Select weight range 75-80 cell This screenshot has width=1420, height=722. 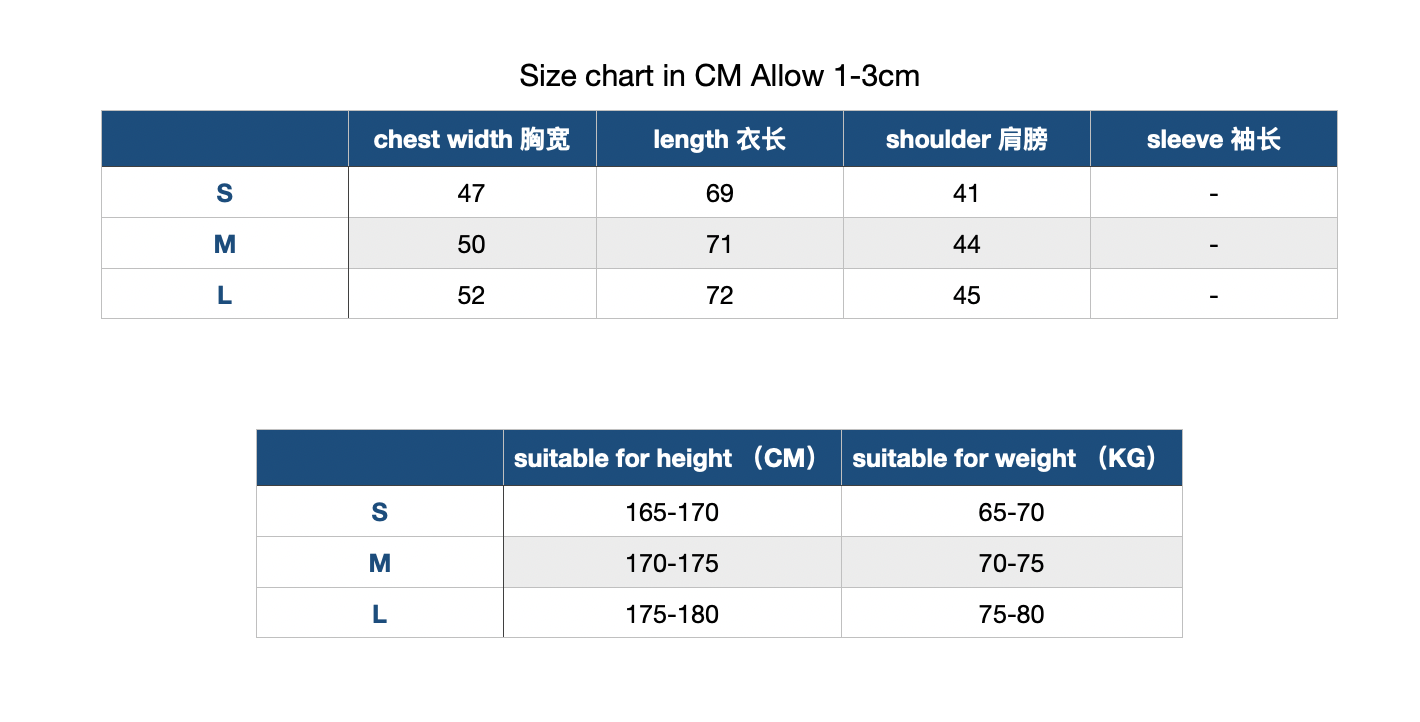[x=1012, y=614]
